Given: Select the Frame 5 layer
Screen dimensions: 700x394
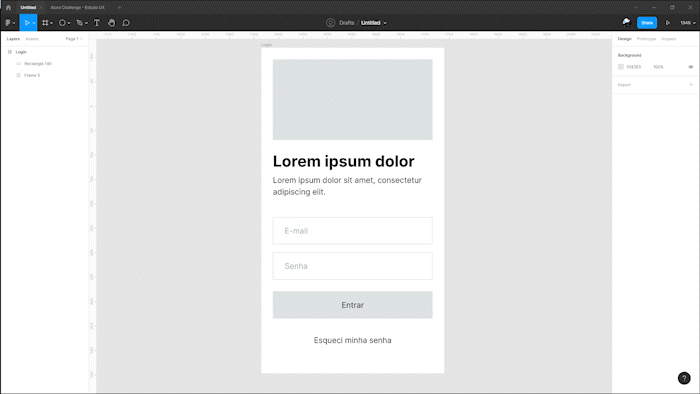Looking at the screenshot, I should pos(45,75).
